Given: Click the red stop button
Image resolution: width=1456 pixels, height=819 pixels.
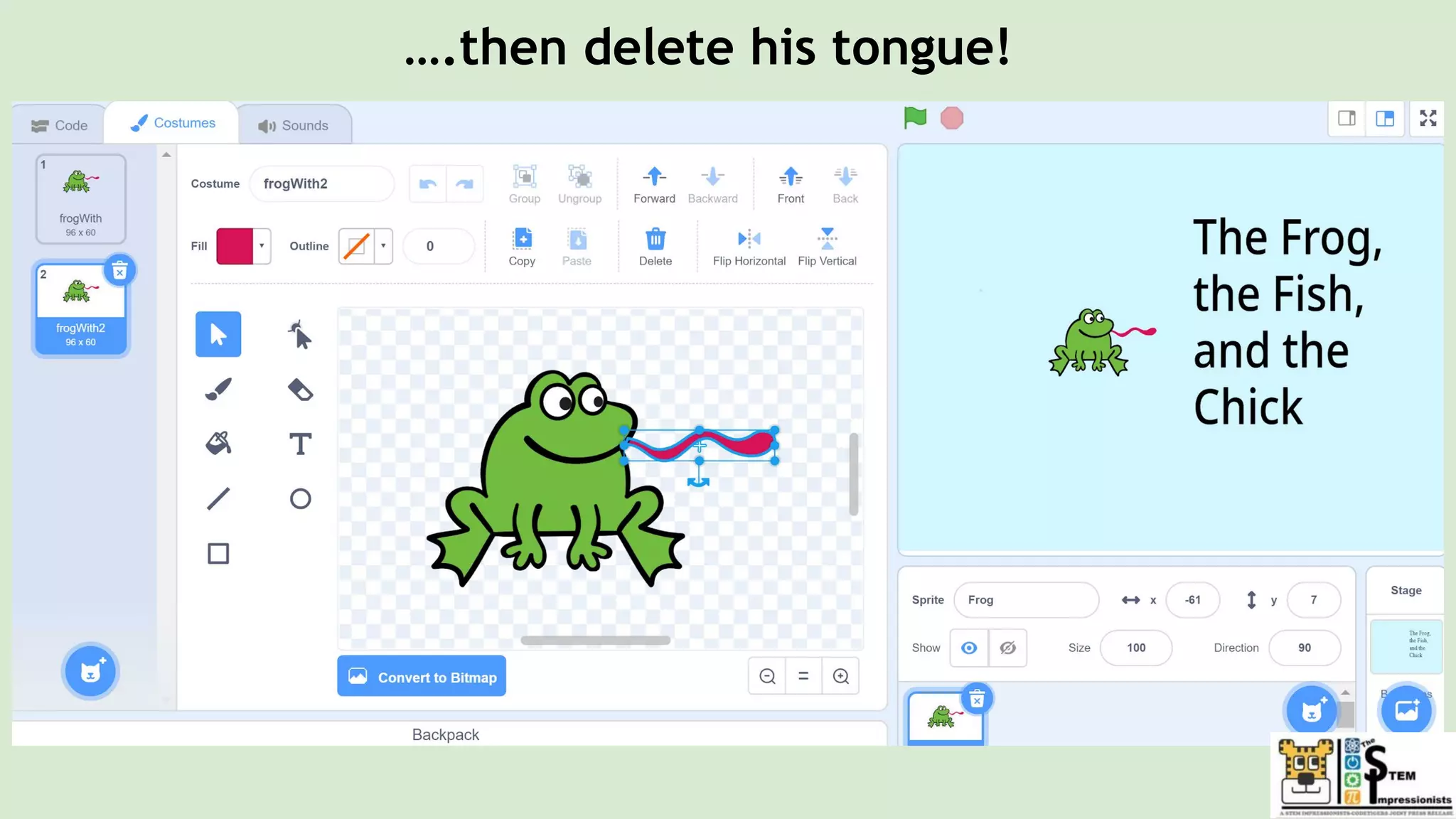Looking at the screenshot, I should [x=952, y=118].
